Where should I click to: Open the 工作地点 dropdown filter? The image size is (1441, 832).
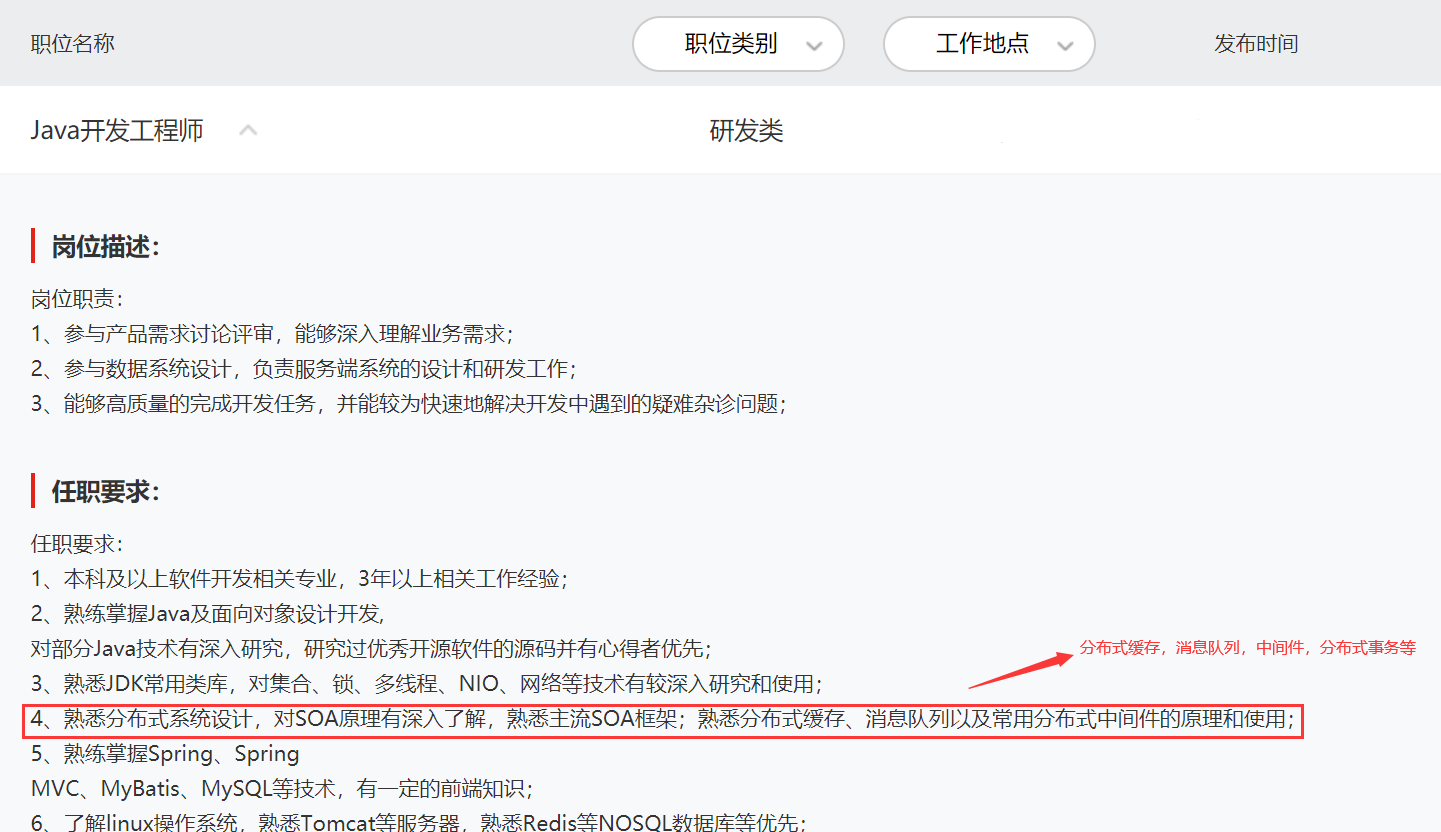click(x=989, y=44)
